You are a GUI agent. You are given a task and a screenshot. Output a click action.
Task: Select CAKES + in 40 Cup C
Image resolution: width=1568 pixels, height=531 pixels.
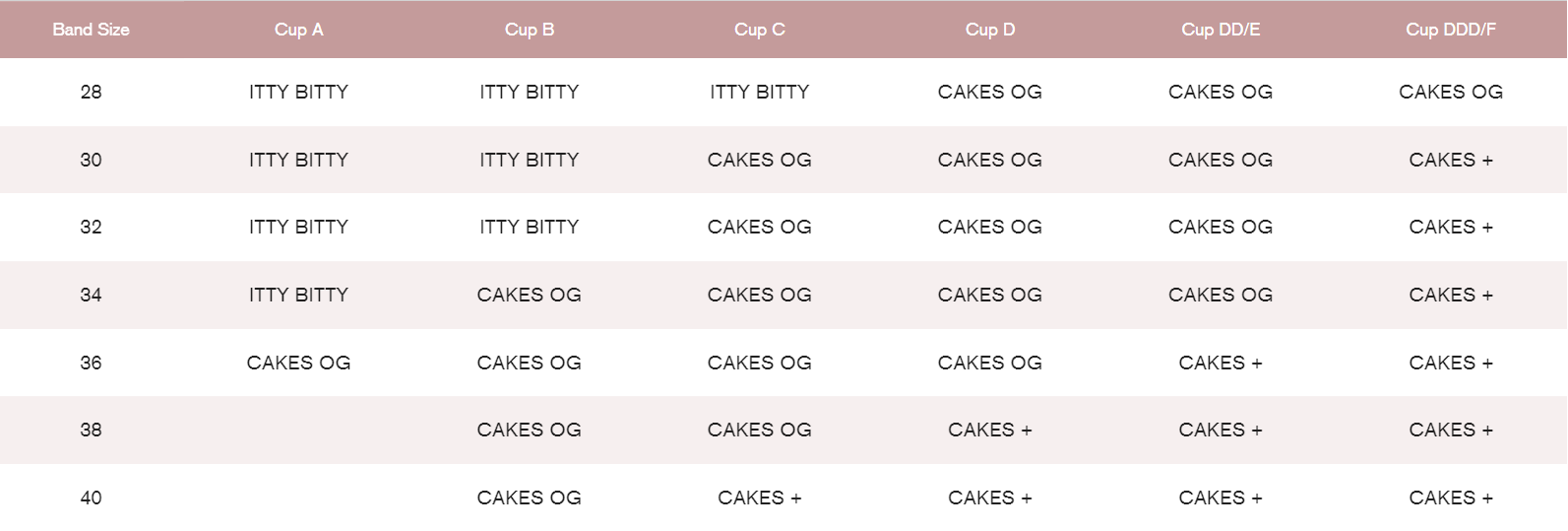(x=759, y=498)
